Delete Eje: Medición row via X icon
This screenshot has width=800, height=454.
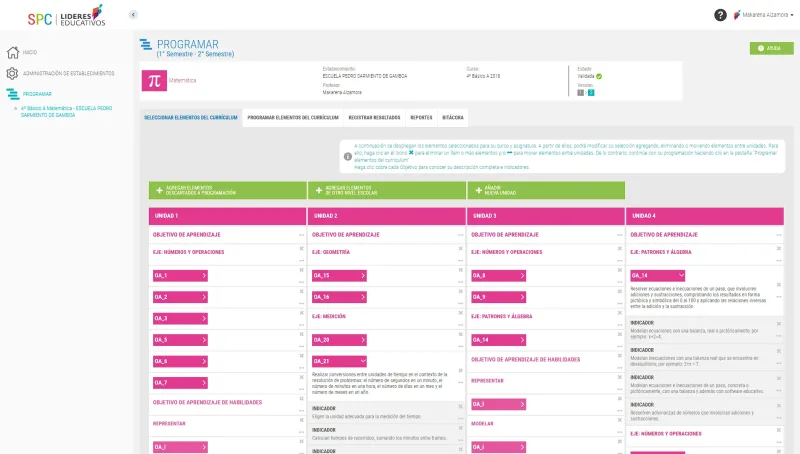click(x=461, y=313)
